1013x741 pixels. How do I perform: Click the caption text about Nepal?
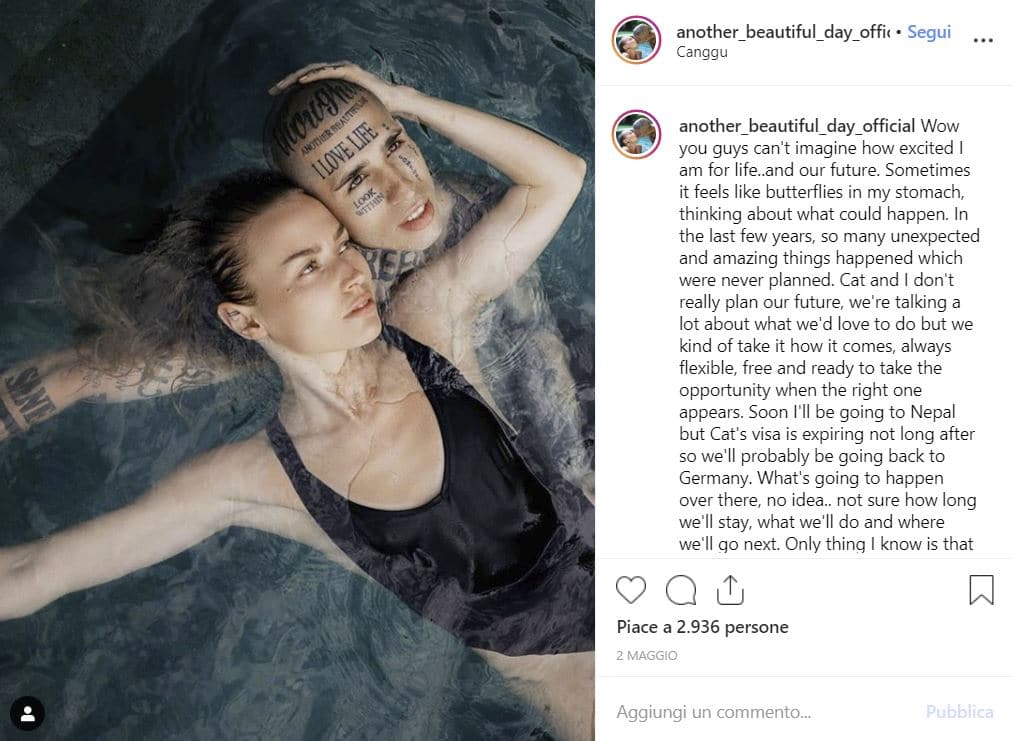[x=817, y=412]
